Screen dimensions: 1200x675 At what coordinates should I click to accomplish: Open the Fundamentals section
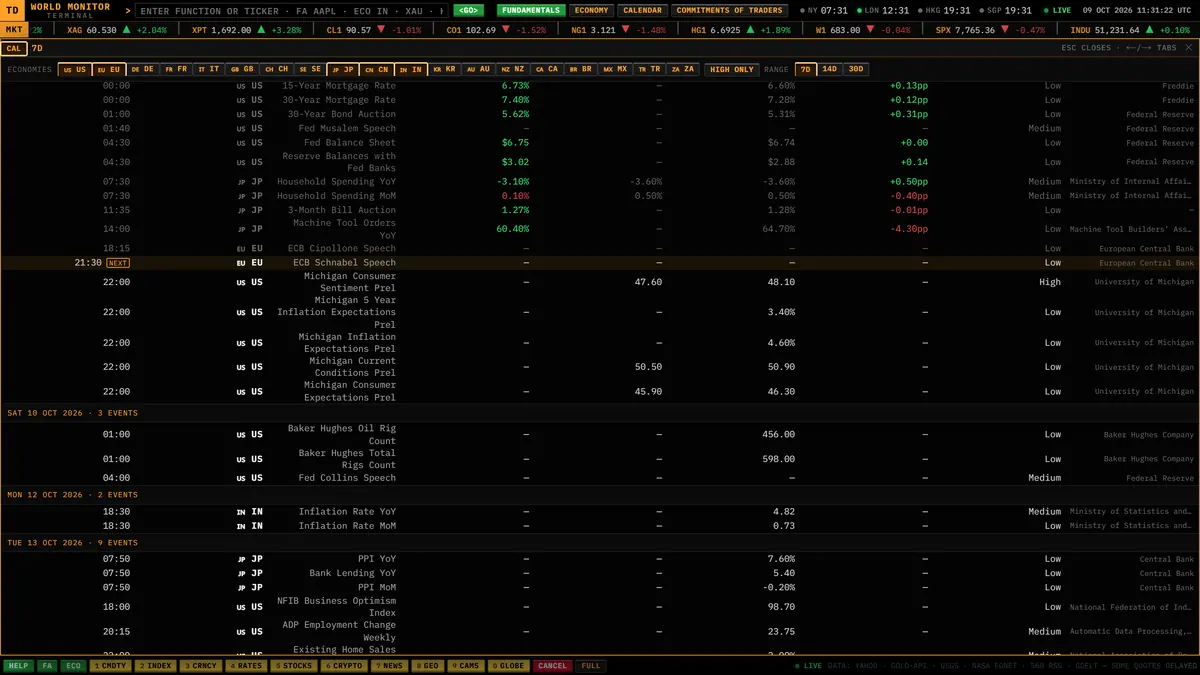pos(531,11)
